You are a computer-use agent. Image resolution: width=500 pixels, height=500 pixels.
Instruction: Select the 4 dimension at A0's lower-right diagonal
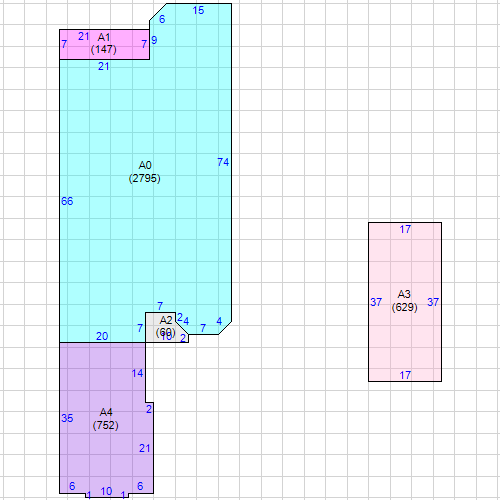pos(219,321)
